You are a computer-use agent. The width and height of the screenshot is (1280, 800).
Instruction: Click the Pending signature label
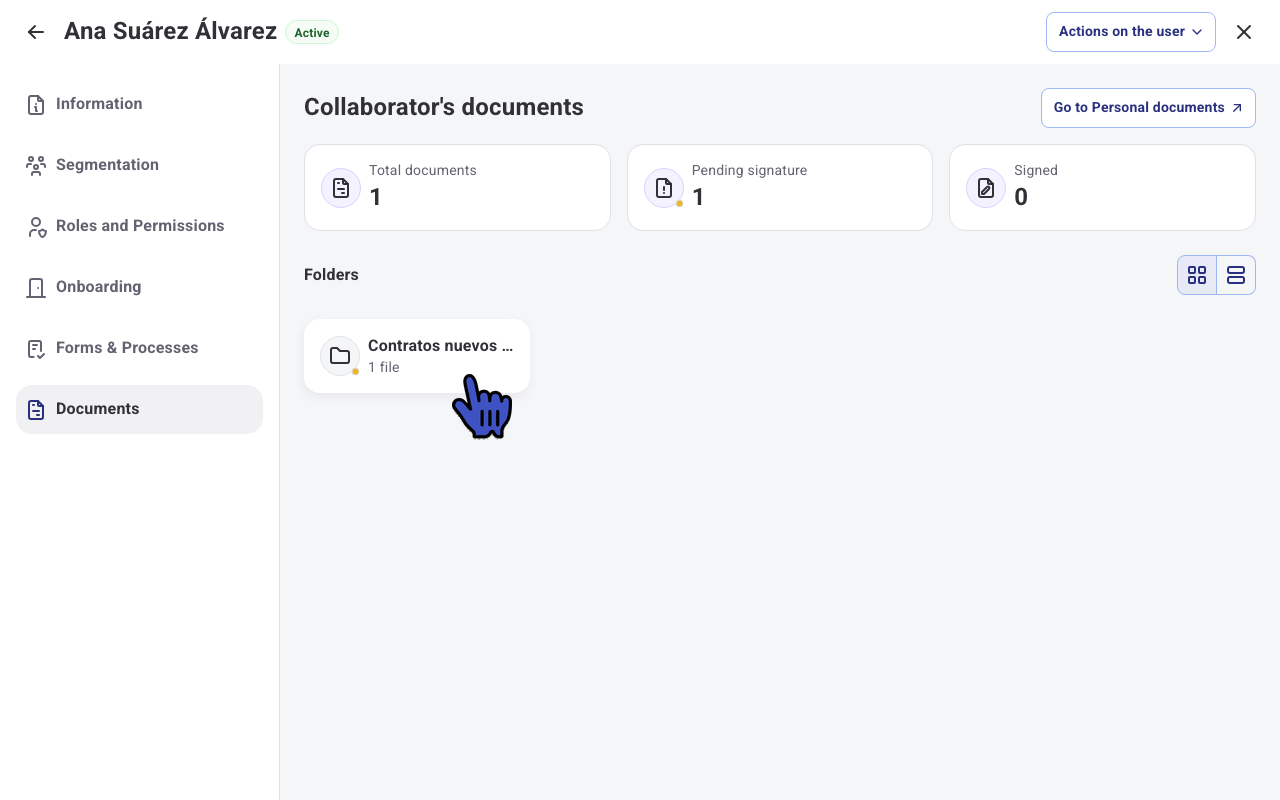point(749,170)
